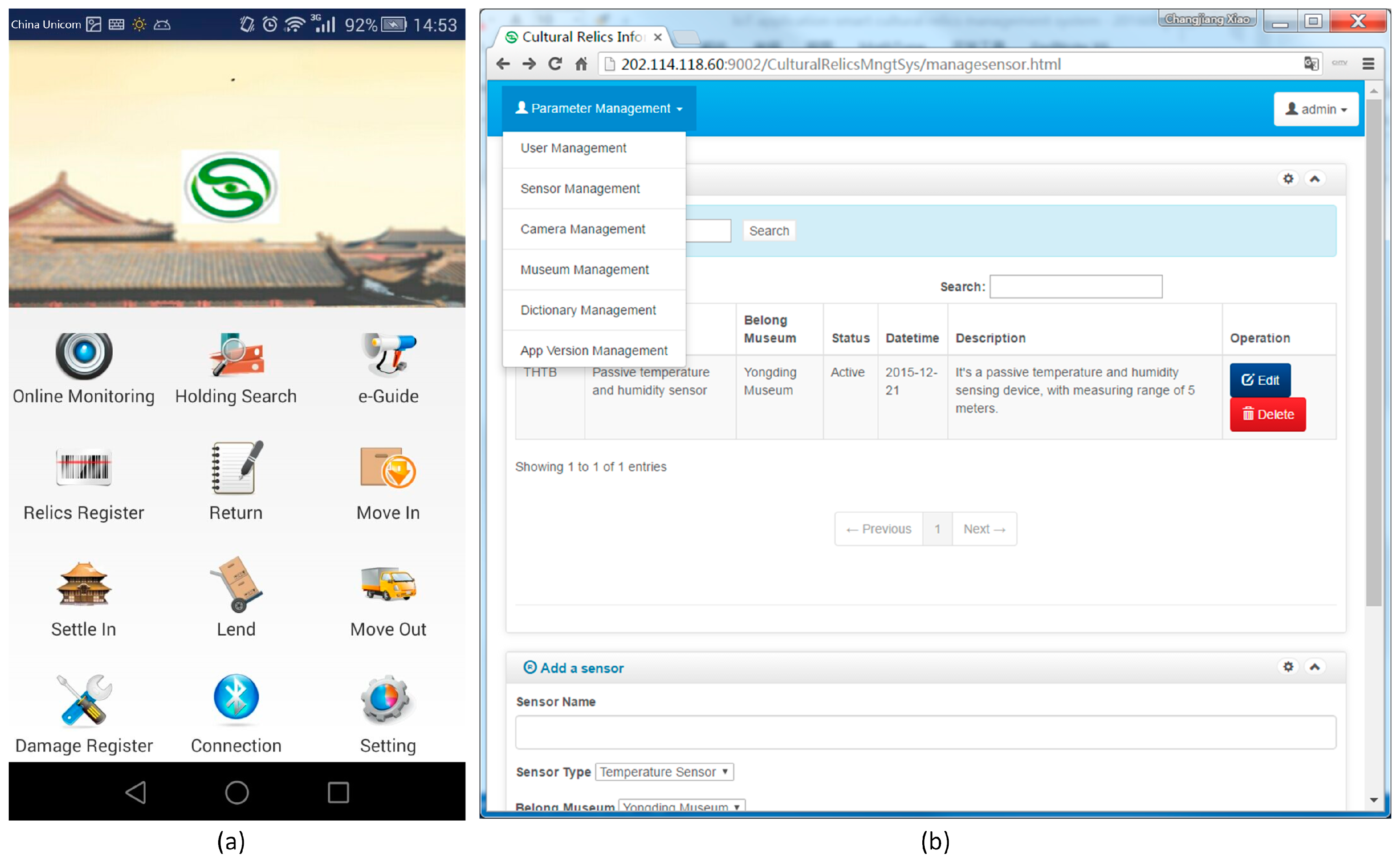Screen dimensions: 1400x864
Task: Open Damage Register tools icon
Action: pyautogui.click(x=83, y=700)
